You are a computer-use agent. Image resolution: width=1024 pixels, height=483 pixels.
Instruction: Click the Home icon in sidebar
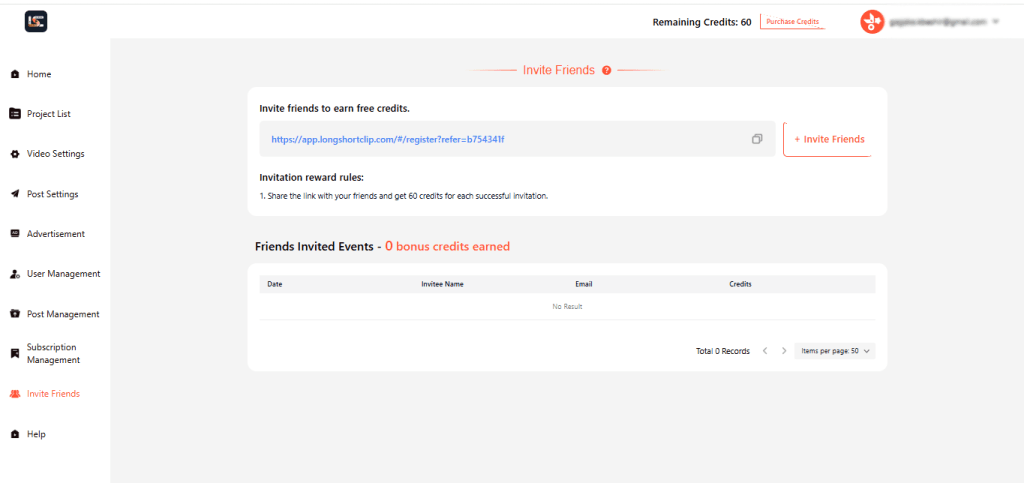(15, 74)
